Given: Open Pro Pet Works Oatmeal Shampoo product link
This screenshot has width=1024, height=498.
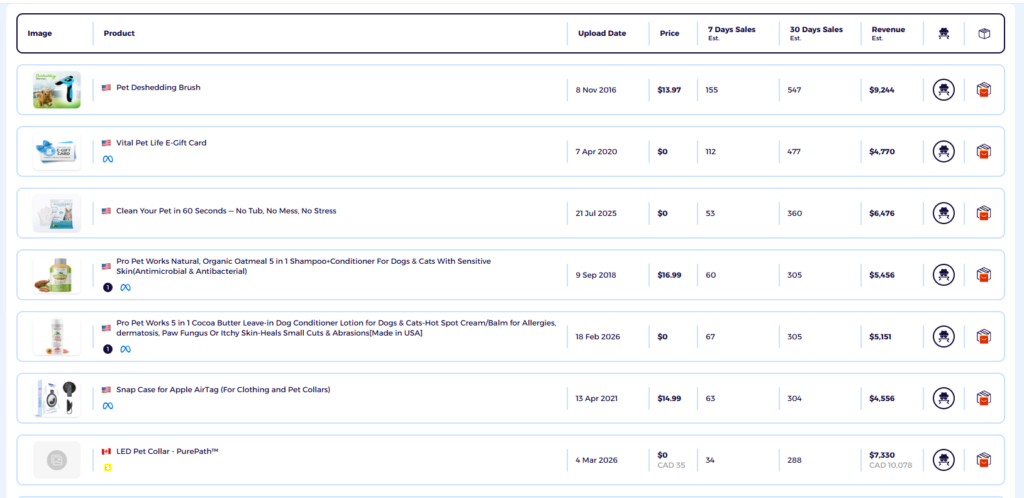Looking at the screenshot, I should tap(304, 266).
